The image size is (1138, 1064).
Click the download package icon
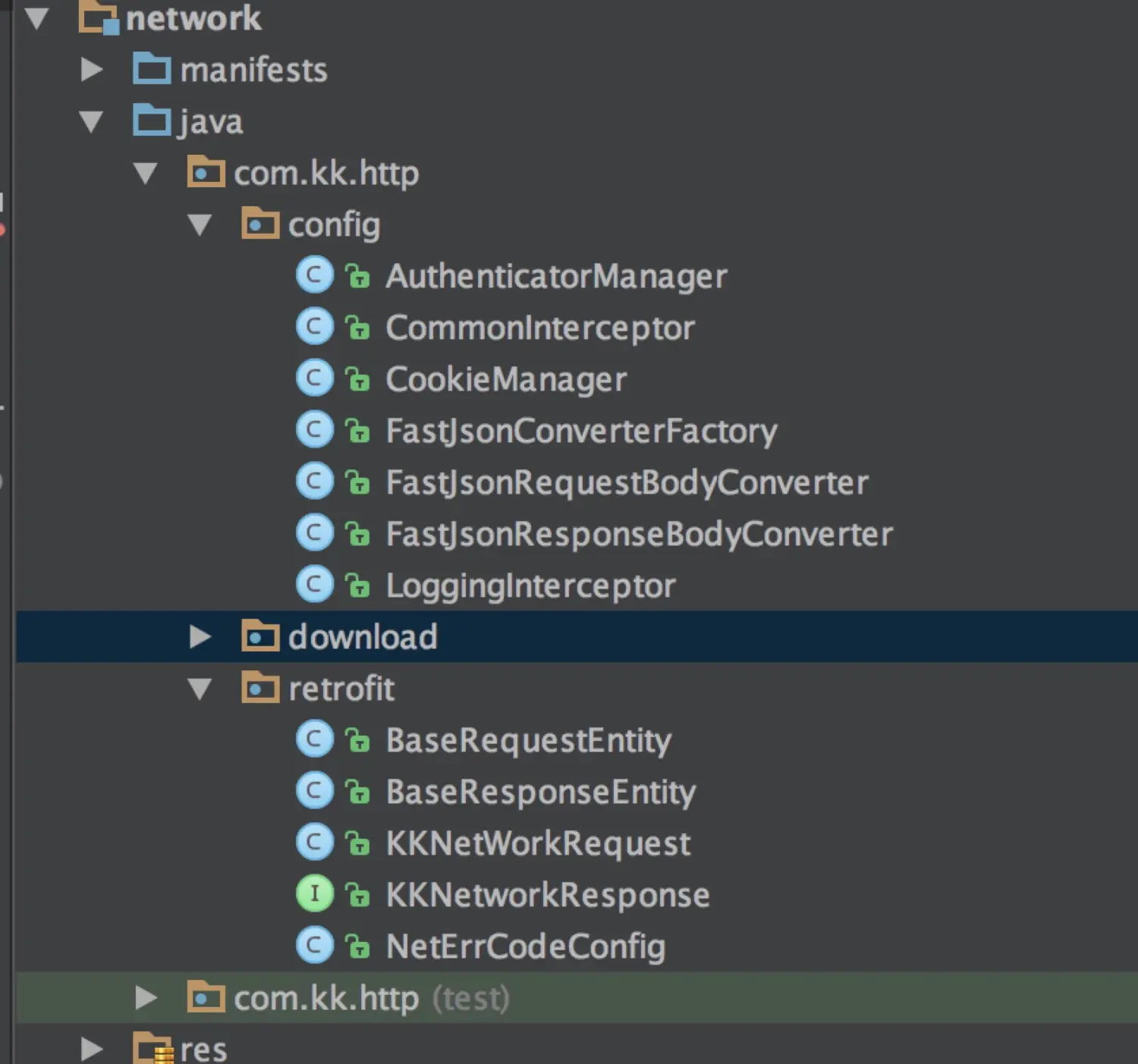click(260, 636)
